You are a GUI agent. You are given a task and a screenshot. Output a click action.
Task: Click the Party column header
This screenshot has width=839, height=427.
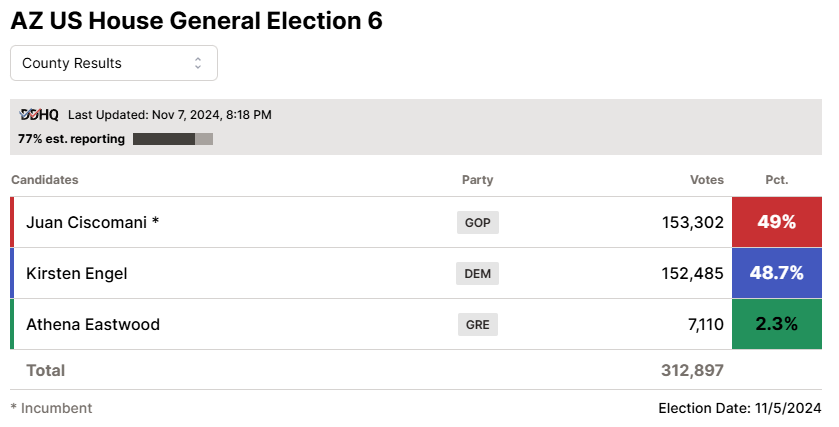click(x=478, y=180)
